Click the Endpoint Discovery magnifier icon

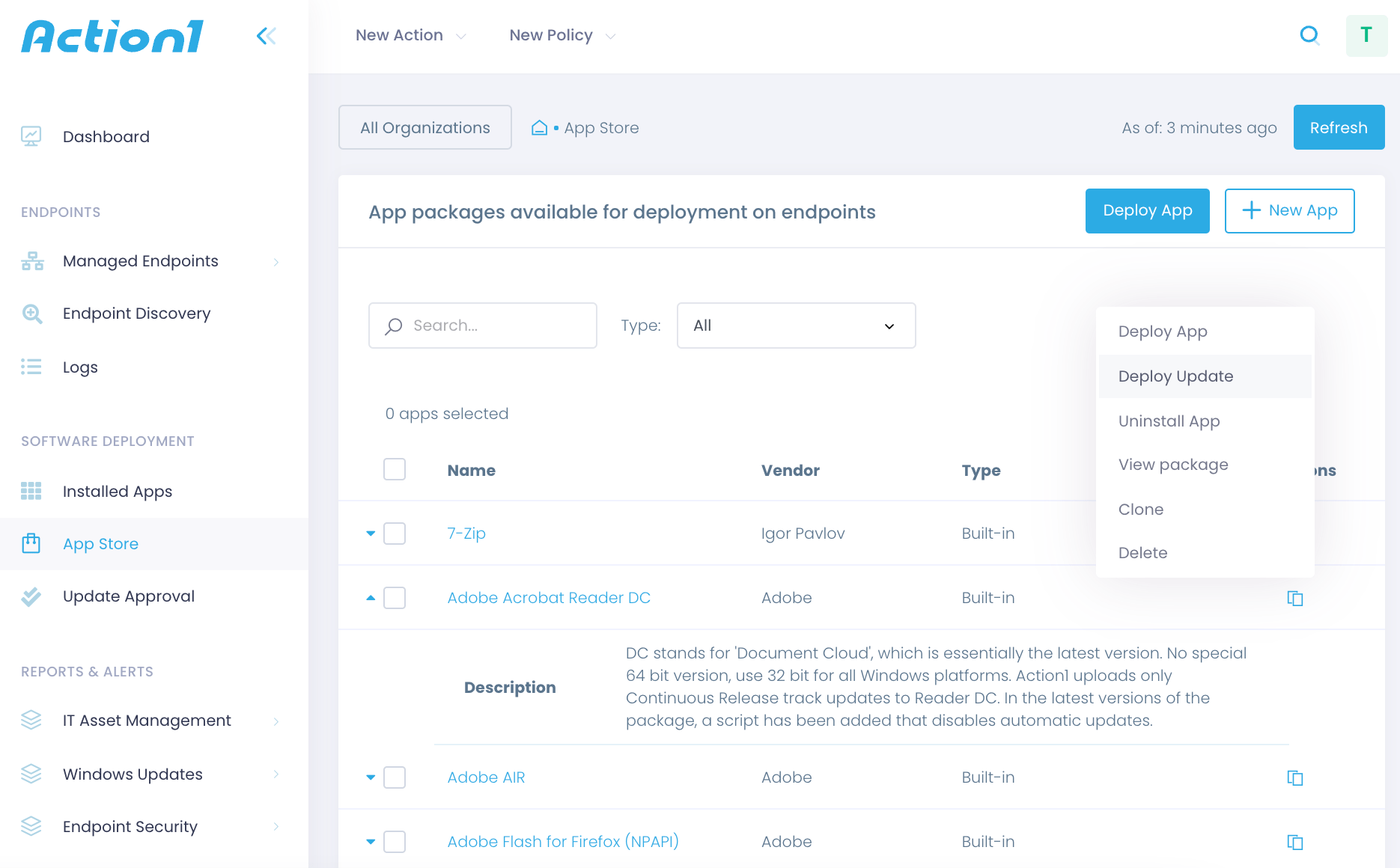pyautogui.click(x=32, y=314)
